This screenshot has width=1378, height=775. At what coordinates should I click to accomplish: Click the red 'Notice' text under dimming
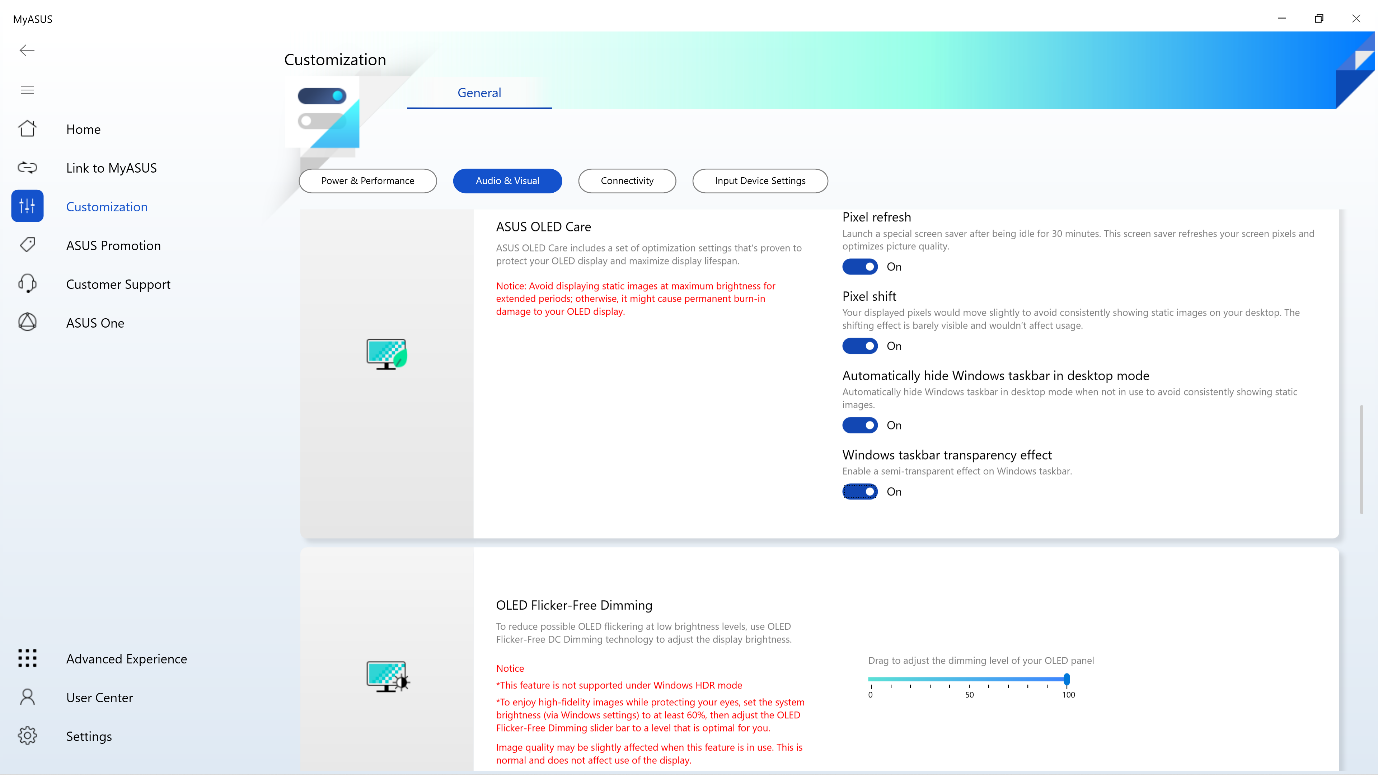(510, 668)
